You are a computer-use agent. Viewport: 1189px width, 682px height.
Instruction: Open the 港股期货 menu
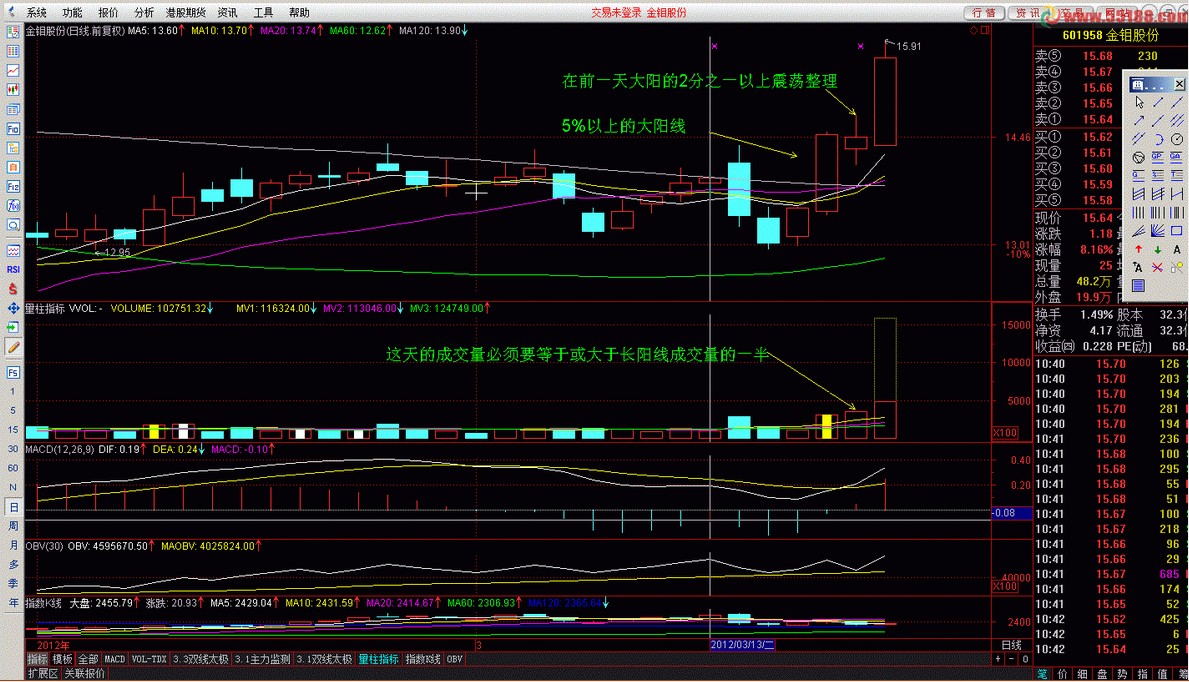point(186,13)
